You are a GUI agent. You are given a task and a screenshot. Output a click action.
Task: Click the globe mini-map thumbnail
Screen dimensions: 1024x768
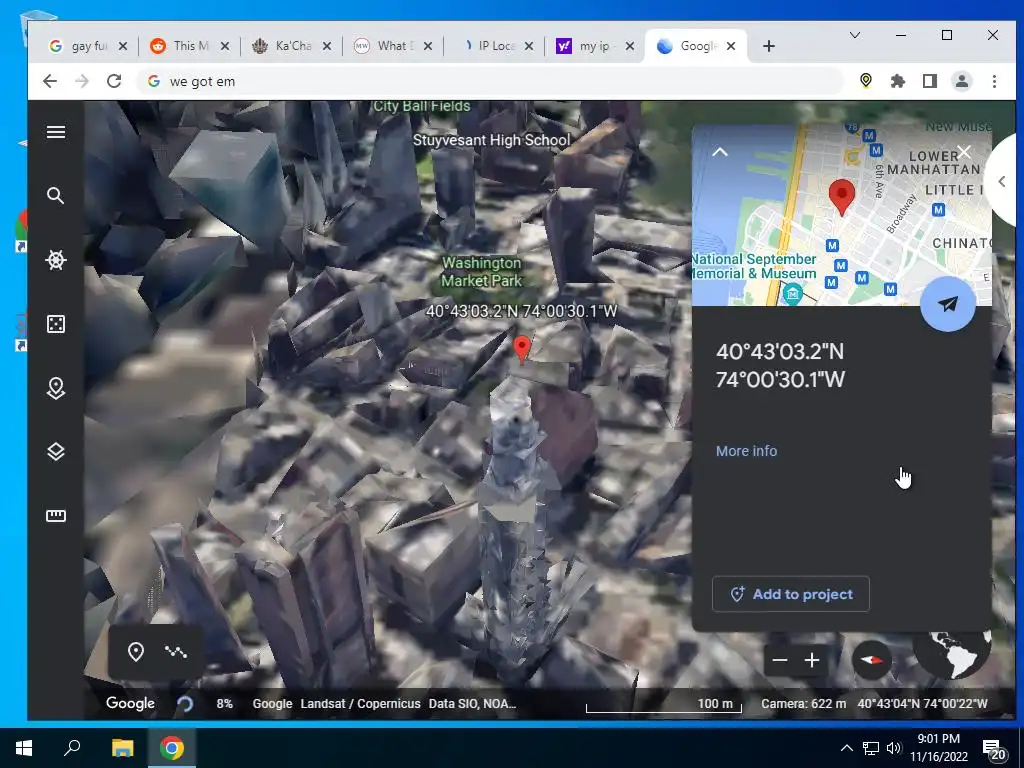pos(952,655)
